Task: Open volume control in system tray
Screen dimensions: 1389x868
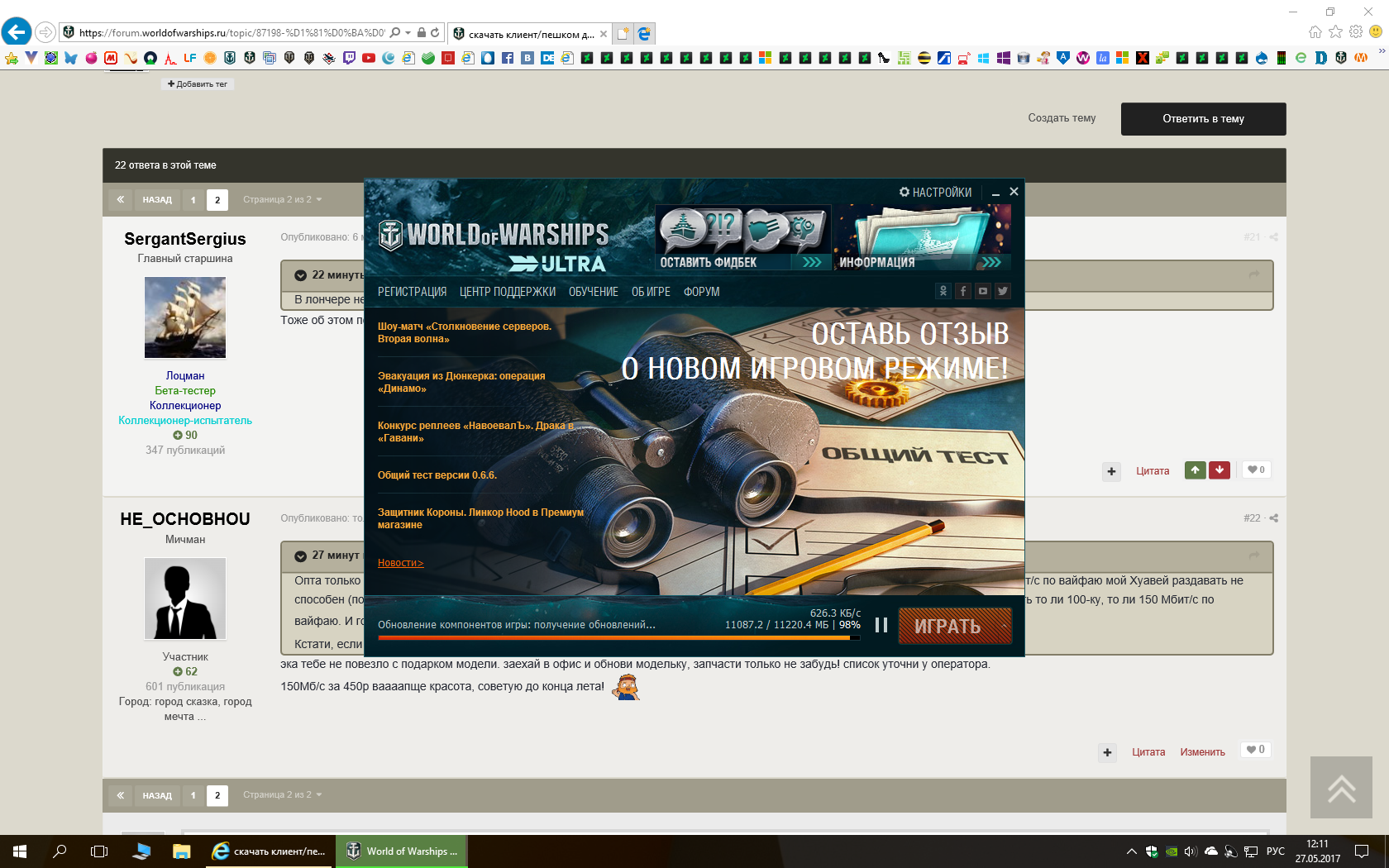Action: coord(1191,851)
